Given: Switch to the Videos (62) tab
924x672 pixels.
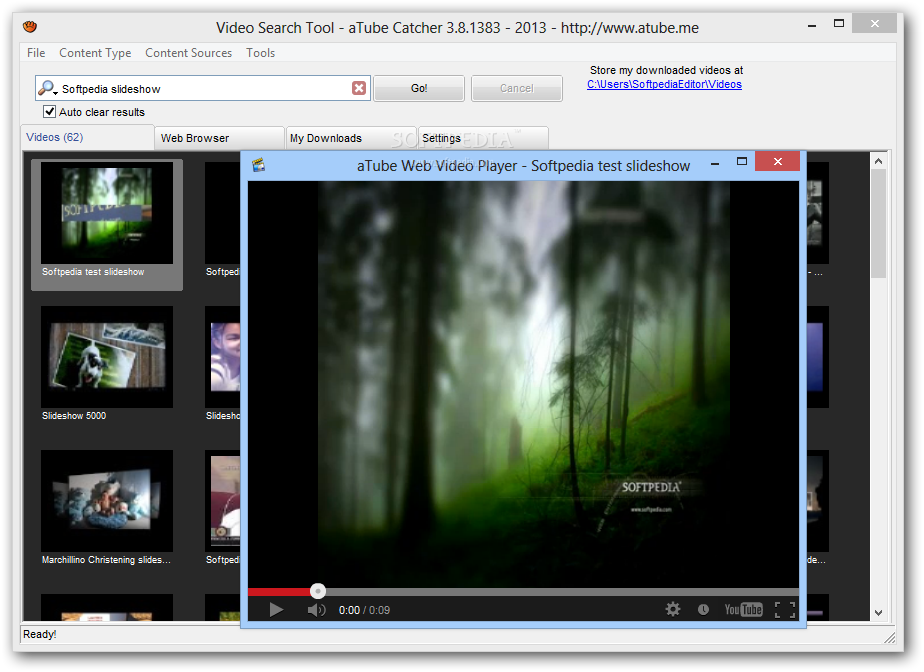Looking at the screenshot, I should (x=87, y=137).
